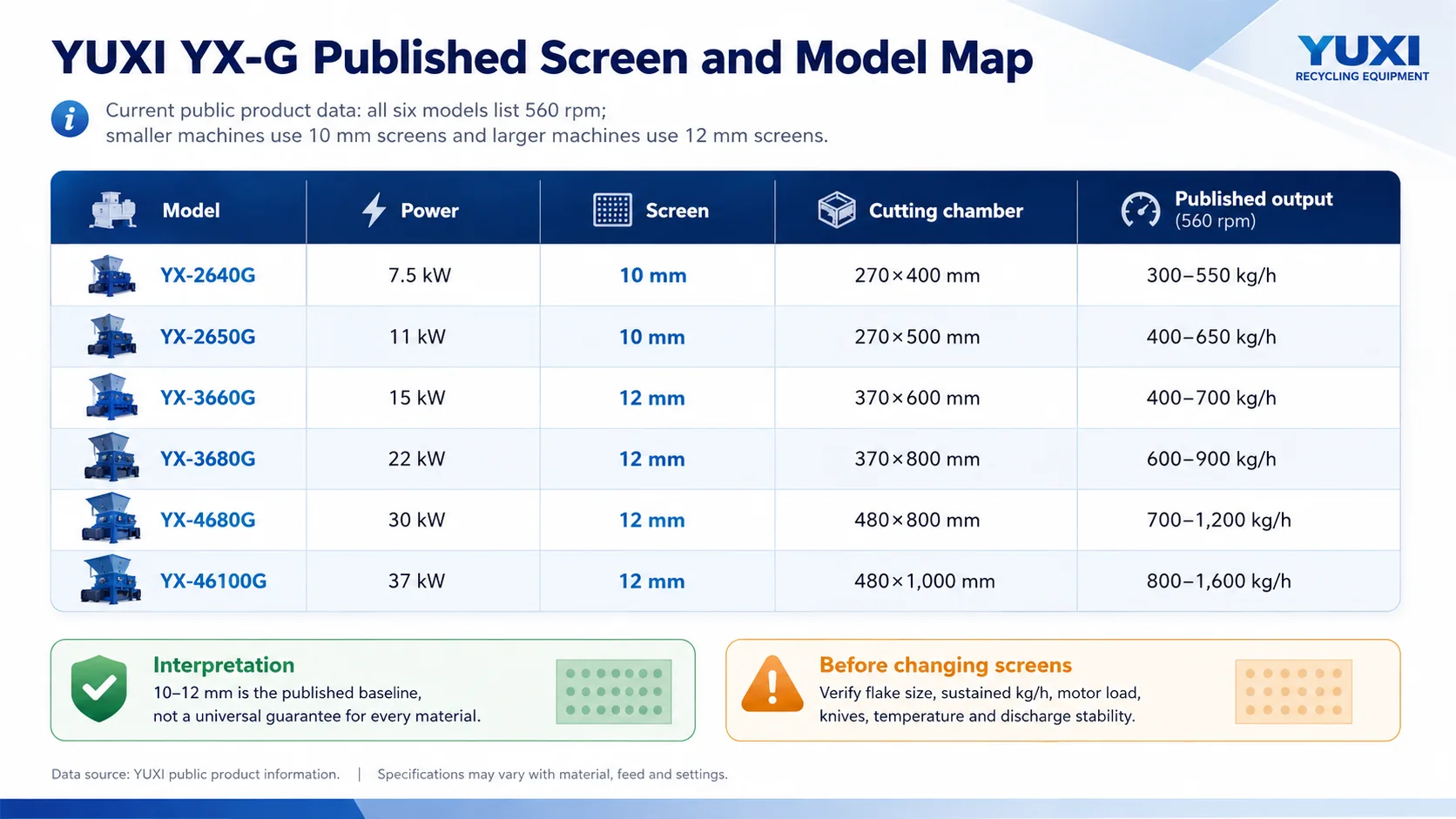
Task: Click the 12 mm screen in YX-46100G row
Action: 652,581
